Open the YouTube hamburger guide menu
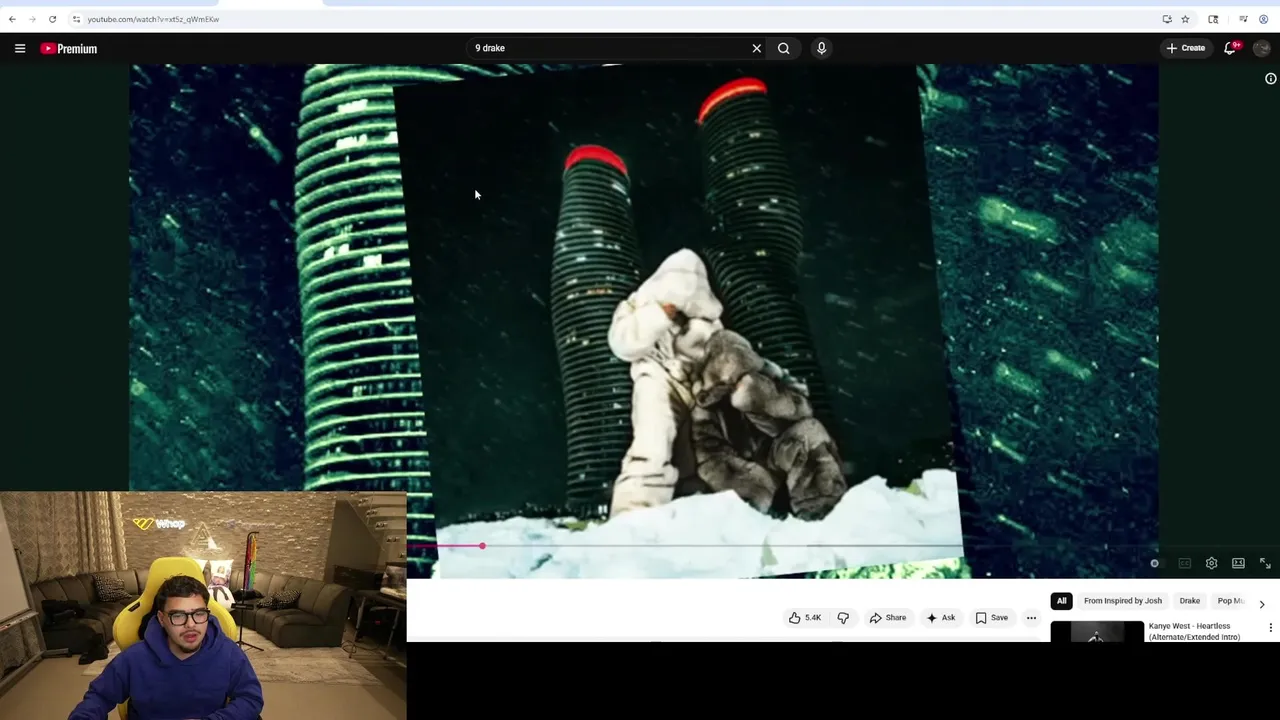 click(x=20, y=48)
